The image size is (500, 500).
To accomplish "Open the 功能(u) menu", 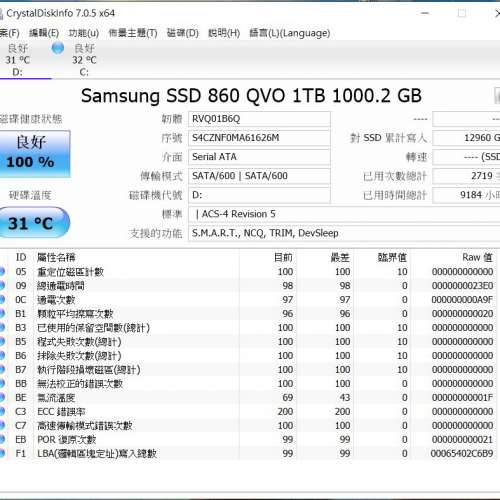I will pos(84,33).
